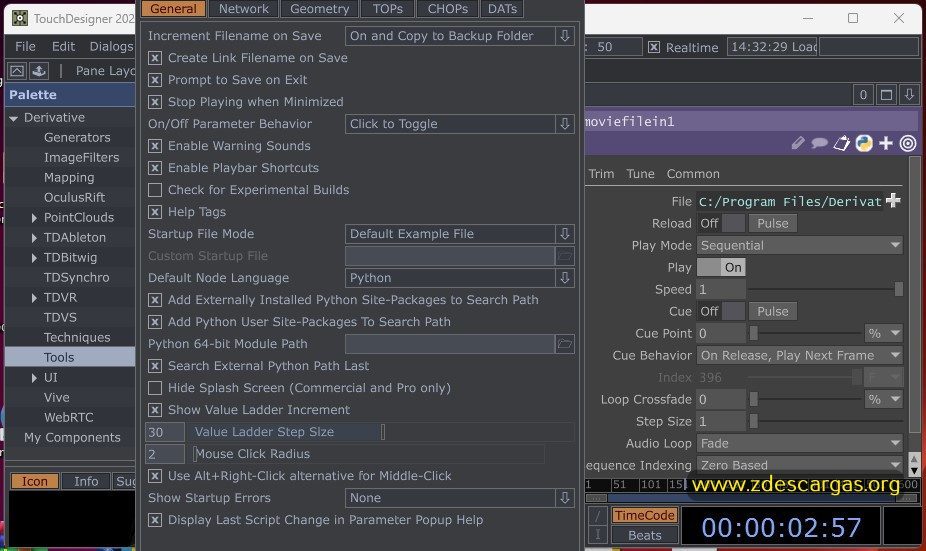The width and height of the screenshot is (926, 551).
Task: Open the File menu
Action: point(25,46)
